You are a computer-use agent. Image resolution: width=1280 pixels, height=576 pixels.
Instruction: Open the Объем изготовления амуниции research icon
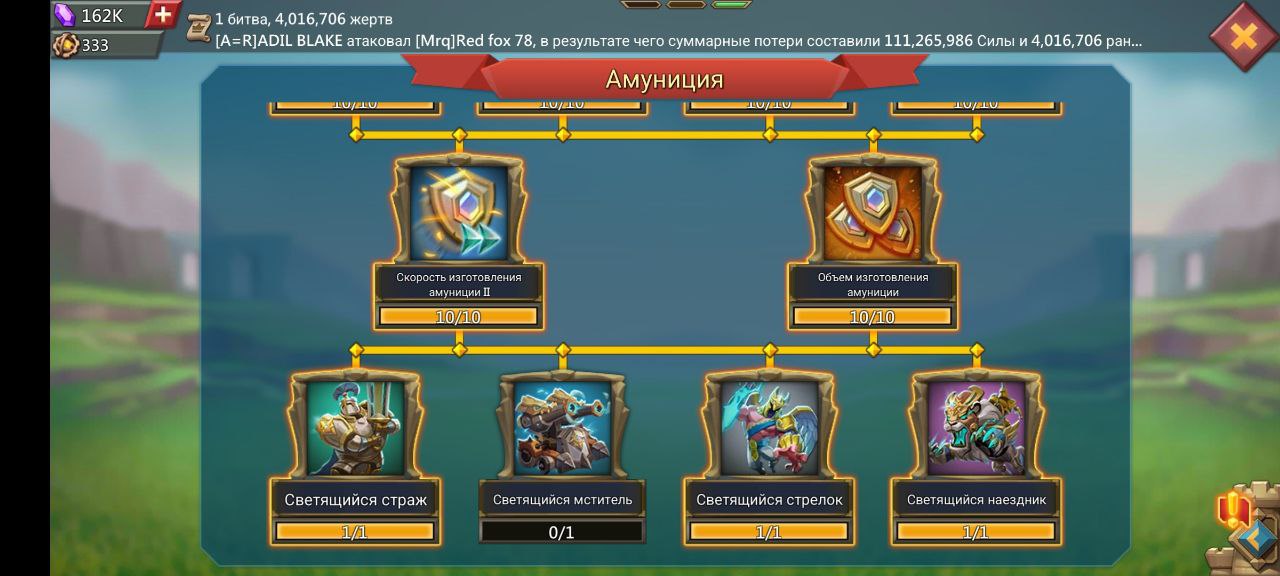[873, 212]
